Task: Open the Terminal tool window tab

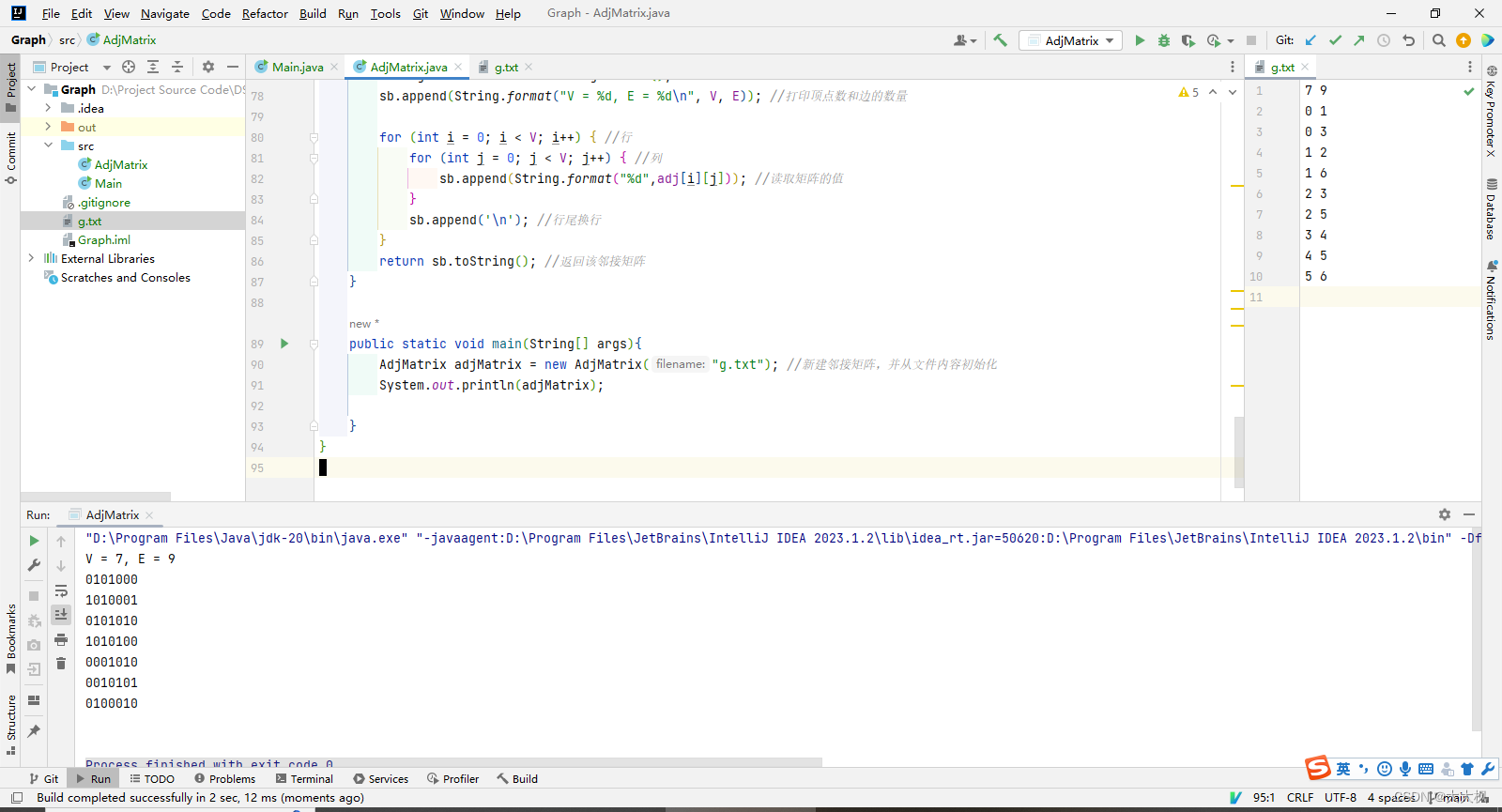Action: pos(305,778)
